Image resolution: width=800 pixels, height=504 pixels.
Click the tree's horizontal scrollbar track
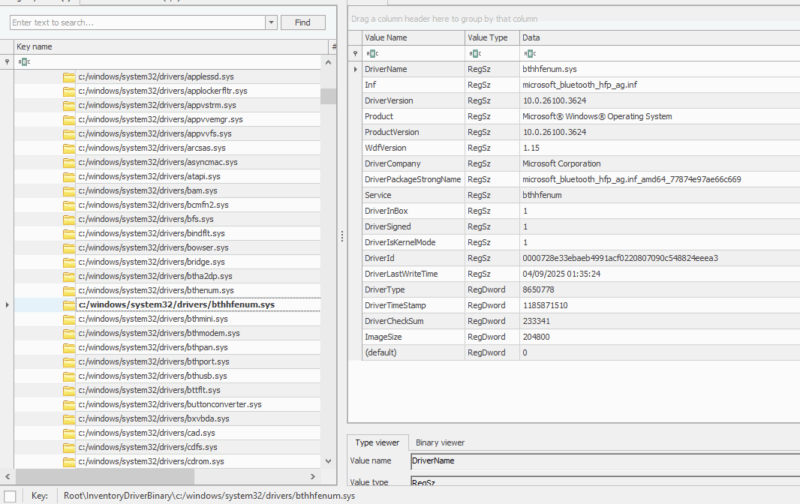point(170,477)
